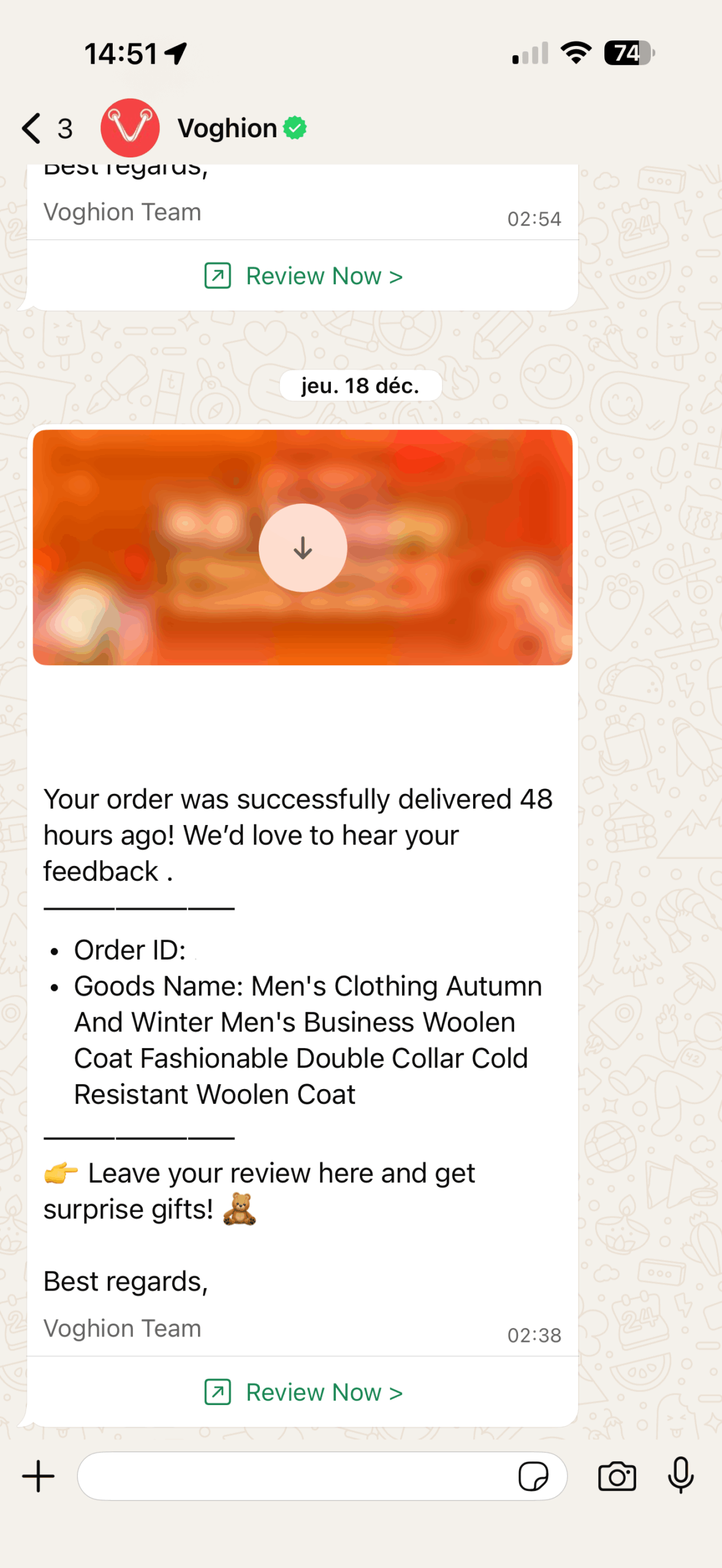Tap upper Review Now link
This screenshot has height=1568, width=722.
click(x=303, y=276)
